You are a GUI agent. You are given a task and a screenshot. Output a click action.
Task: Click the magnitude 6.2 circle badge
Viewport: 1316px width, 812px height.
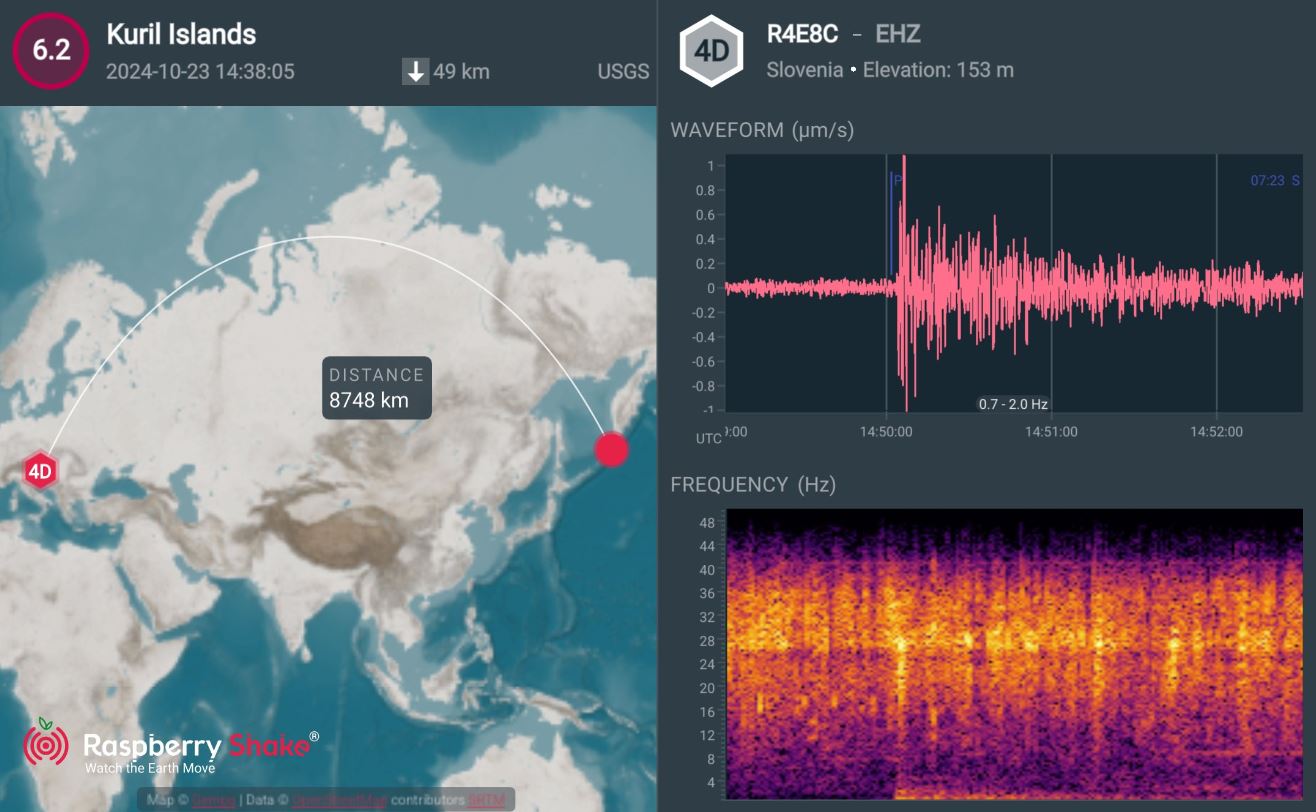(50, 51)
